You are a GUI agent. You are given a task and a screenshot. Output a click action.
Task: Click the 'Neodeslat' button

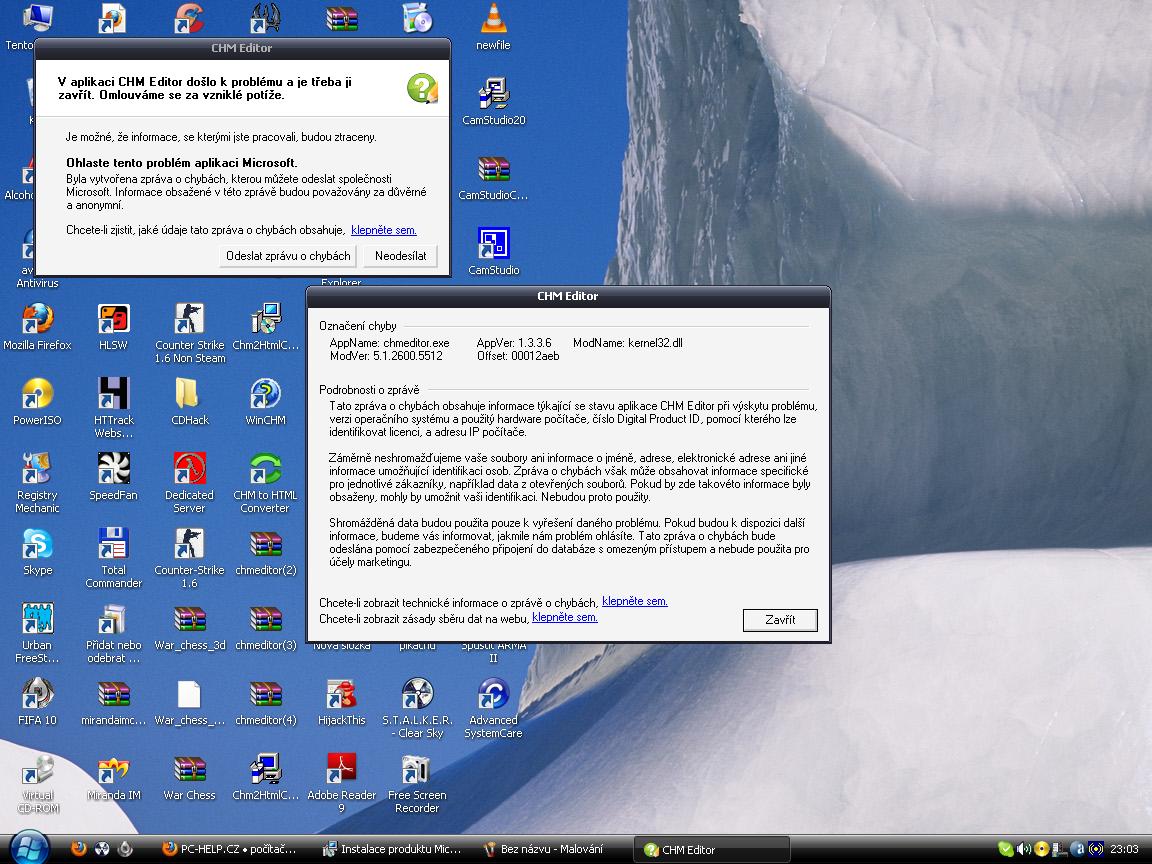click(x=400, y=256)
